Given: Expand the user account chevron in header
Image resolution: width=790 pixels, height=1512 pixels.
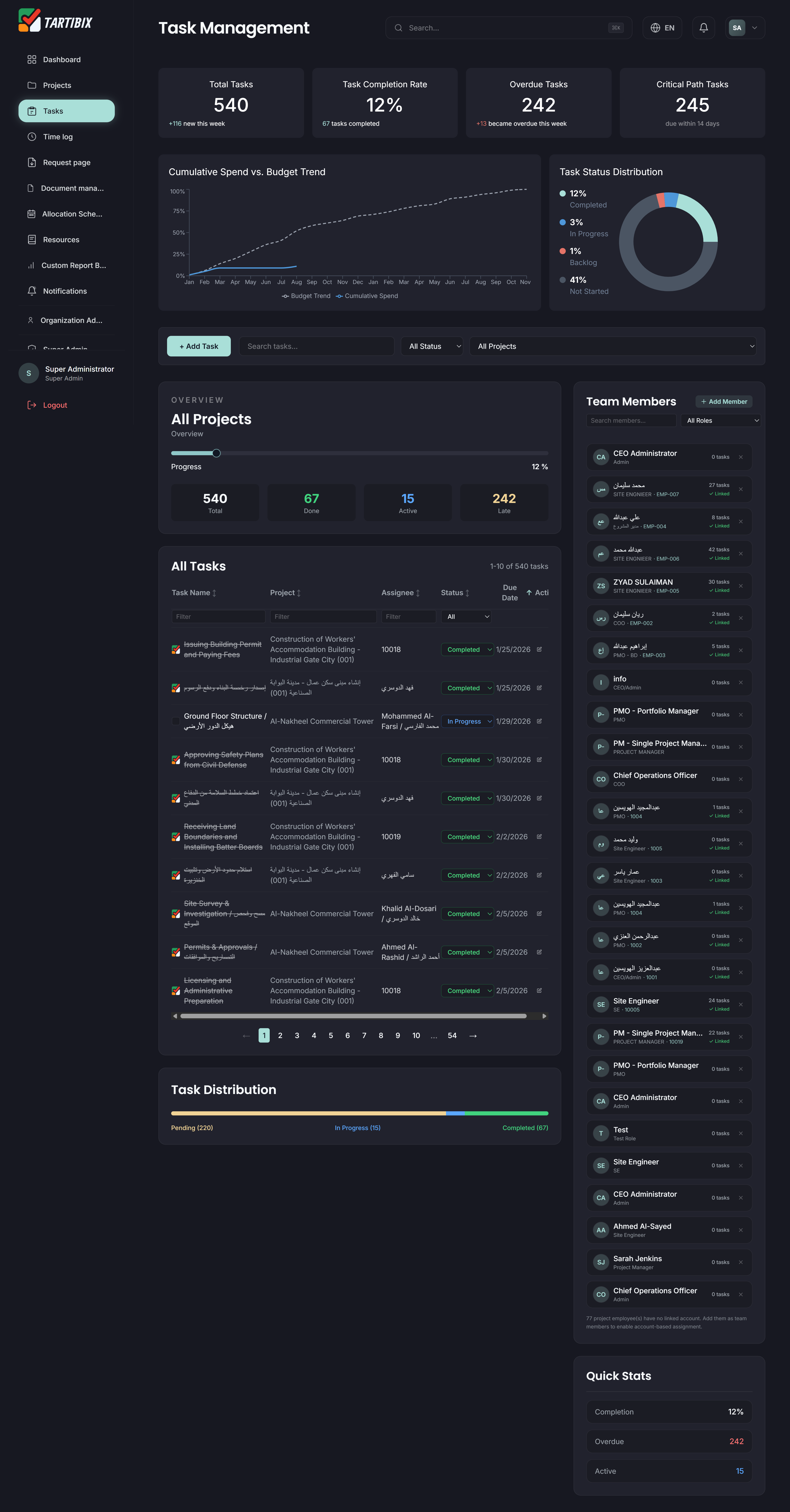Looking at the screenshot, I should click(x=755, y=28).
